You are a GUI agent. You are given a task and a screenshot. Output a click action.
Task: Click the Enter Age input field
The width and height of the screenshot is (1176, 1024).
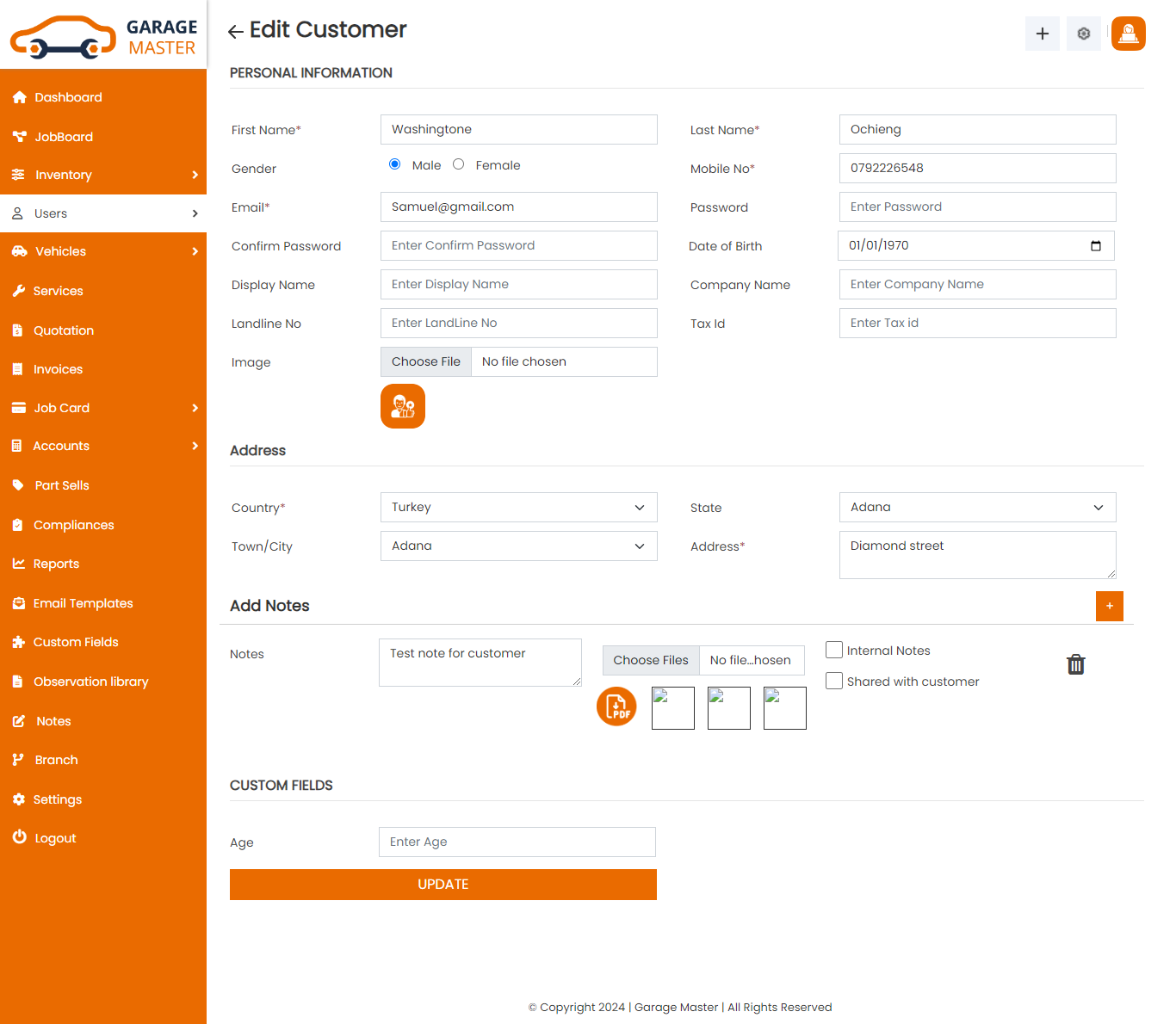(517, 842)
